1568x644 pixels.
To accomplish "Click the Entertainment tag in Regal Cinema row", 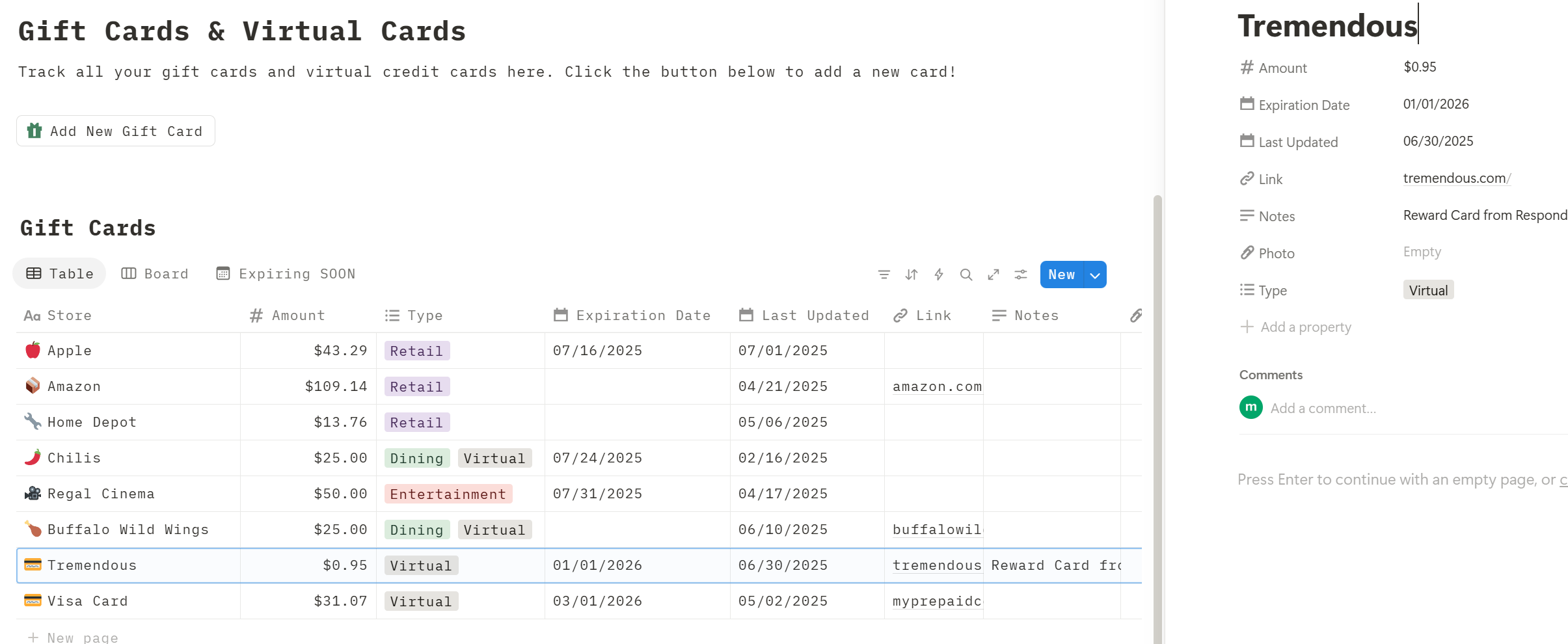I will point(448,494).
